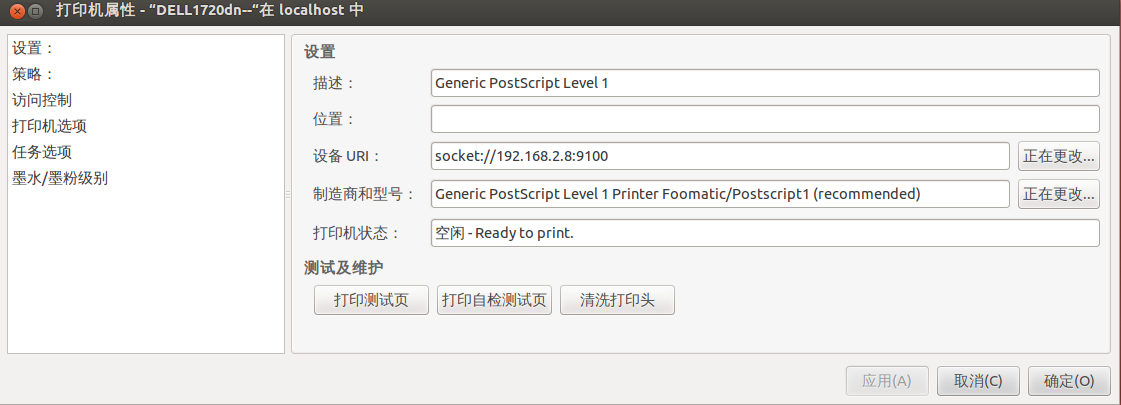Click the 设备 URI socket address field
Image resolution: width=1121 pixels, height=405 pixels.
click(x=720, y=156)
